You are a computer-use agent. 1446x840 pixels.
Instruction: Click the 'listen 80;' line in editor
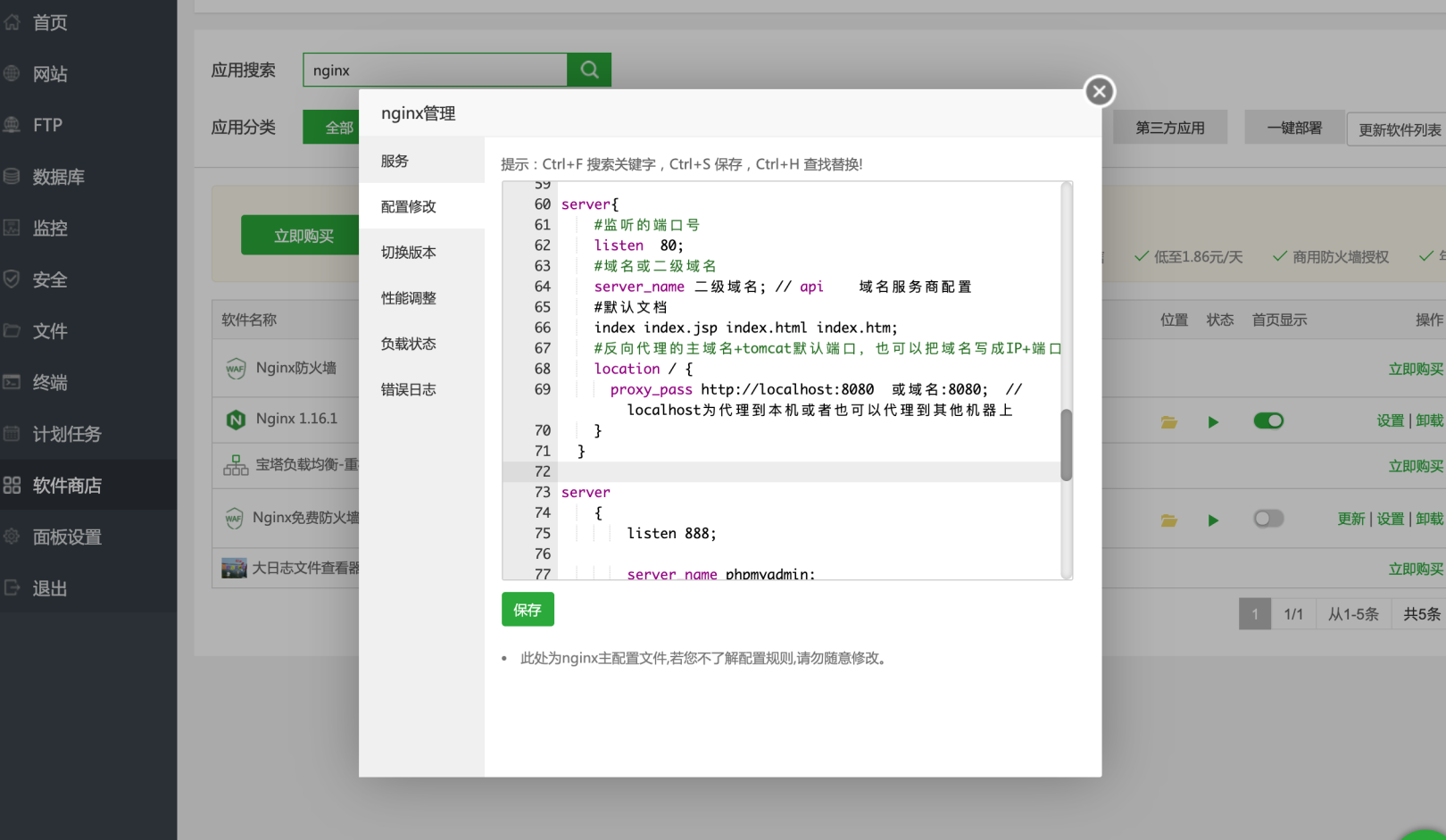coord(638,245)
